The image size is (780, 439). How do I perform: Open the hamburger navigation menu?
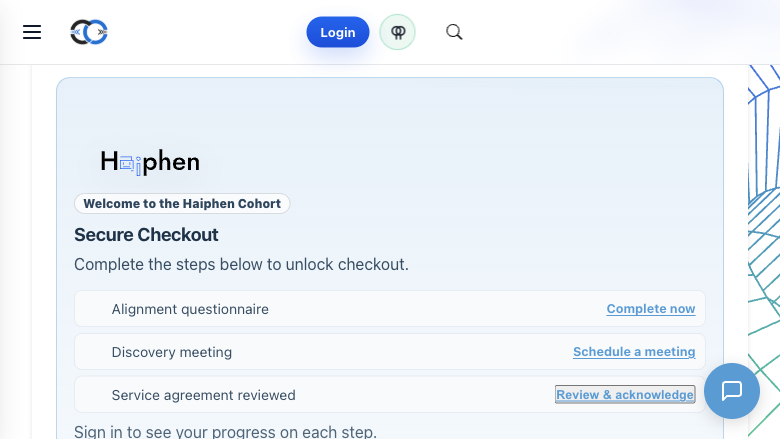pyautogui.click(x=32, y=32)
